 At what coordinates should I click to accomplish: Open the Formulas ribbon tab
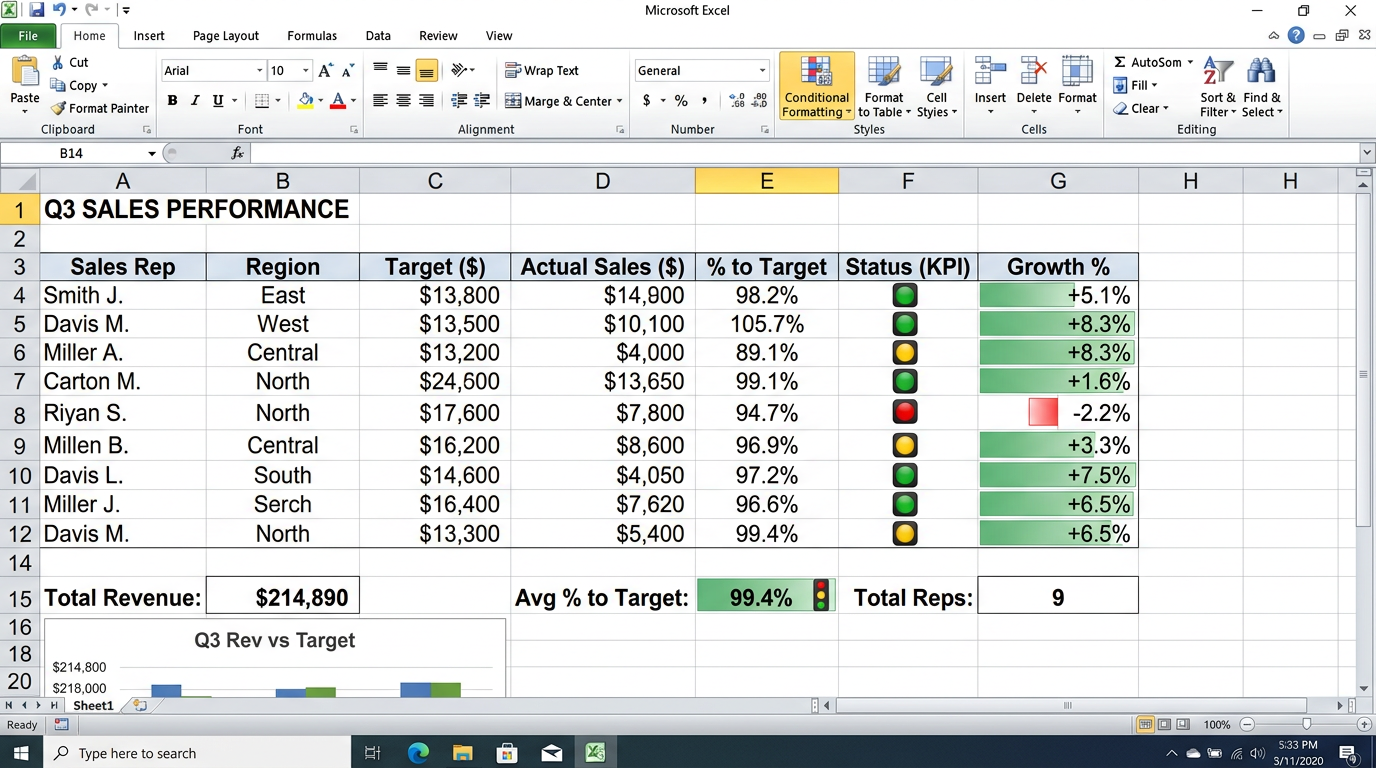coord(312,36)
